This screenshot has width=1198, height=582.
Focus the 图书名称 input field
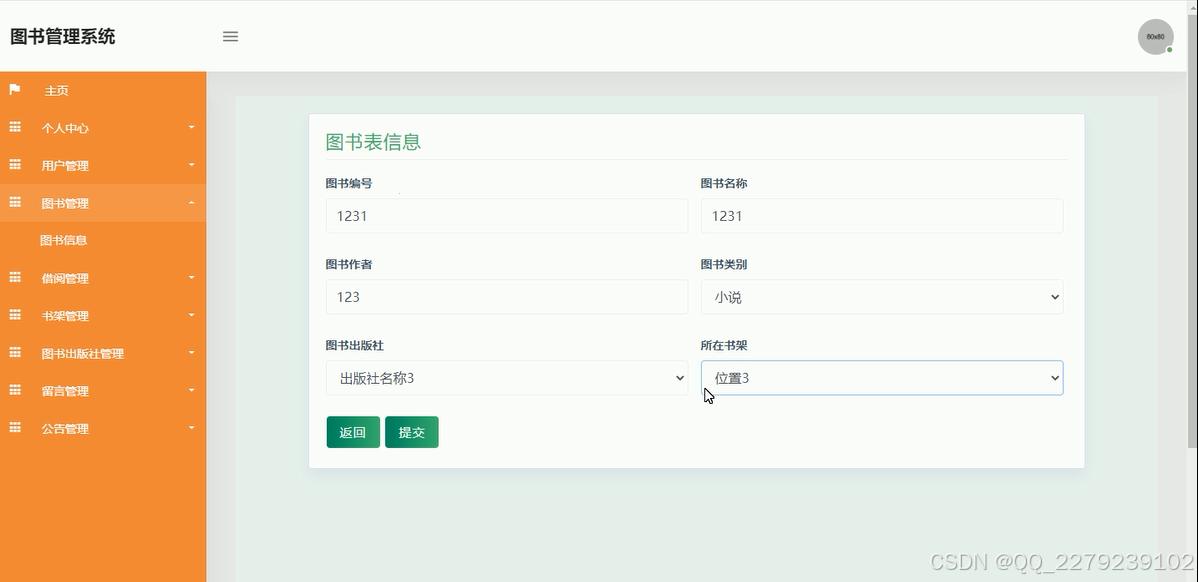point(882,216)
